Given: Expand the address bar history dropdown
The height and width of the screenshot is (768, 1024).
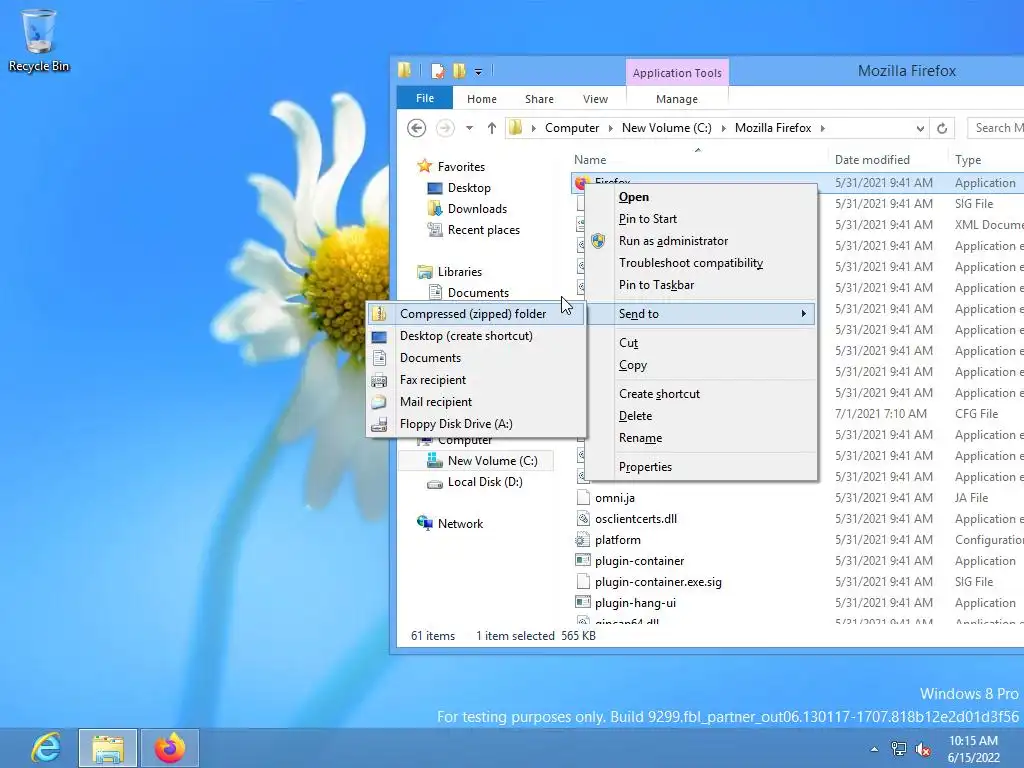Looking at the screenshot, I should [920, 128].
